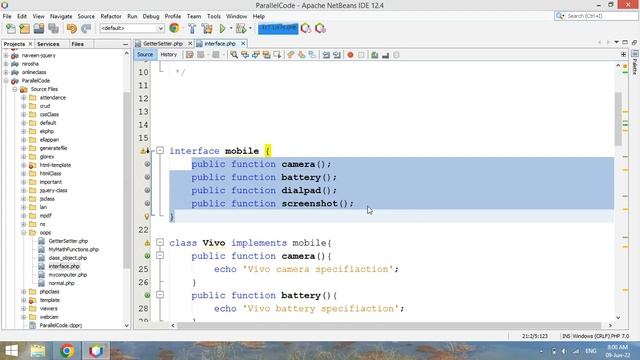Image resolution: width=640 pixels, height=360 pixels.
Task: Click the Toggle Highlight Search editor icon
Action: coord(267,55)
